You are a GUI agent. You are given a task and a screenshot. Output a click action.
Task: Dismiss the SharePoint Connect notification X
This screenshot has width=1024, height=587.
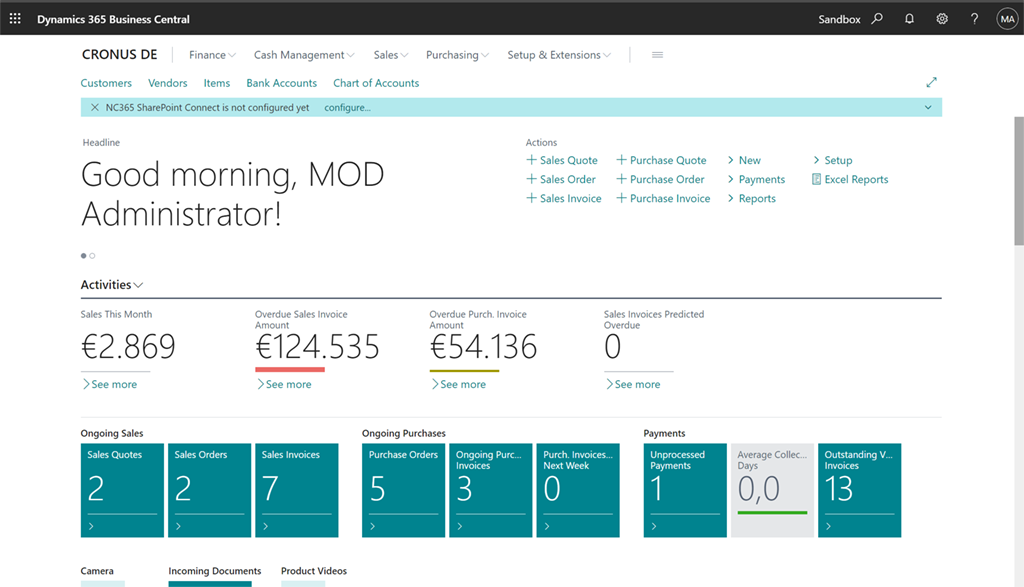pyautogui.click(x=95, y=107)
